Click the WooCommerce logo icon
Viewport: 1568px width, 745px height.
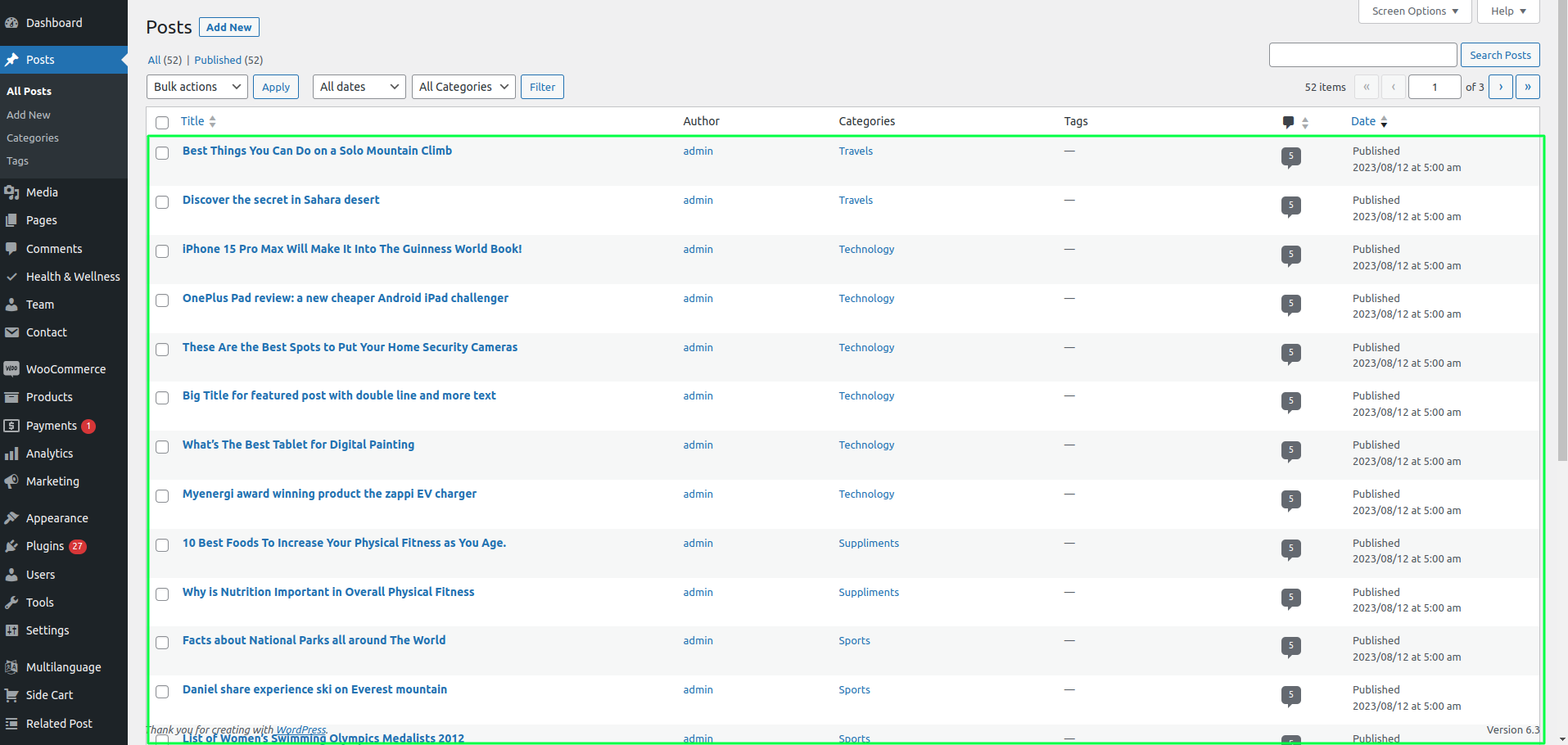pos(11,369)
